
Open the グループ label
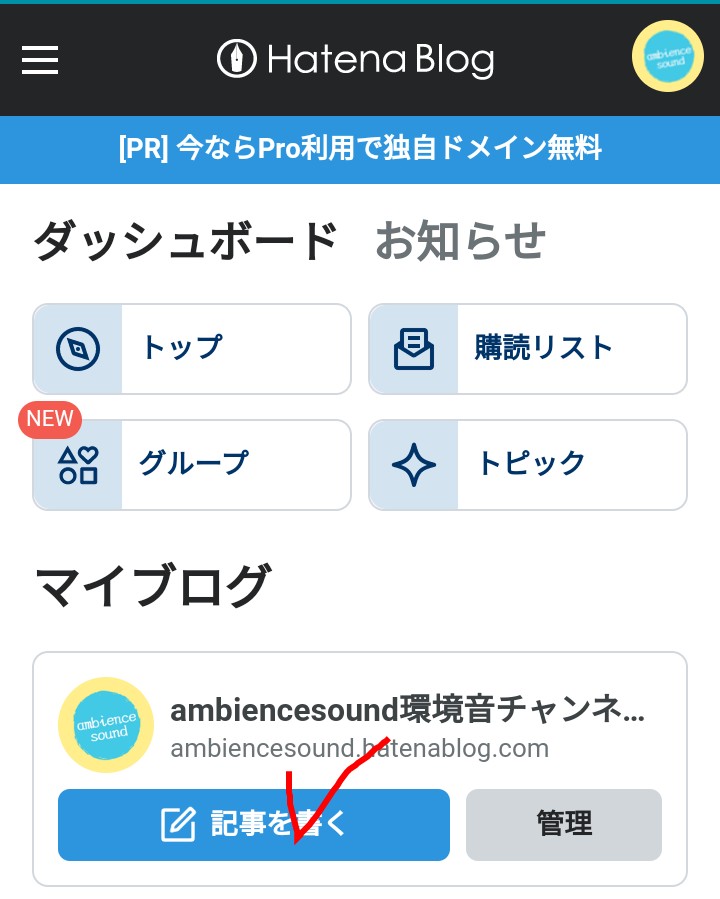[x=194, y=463]
